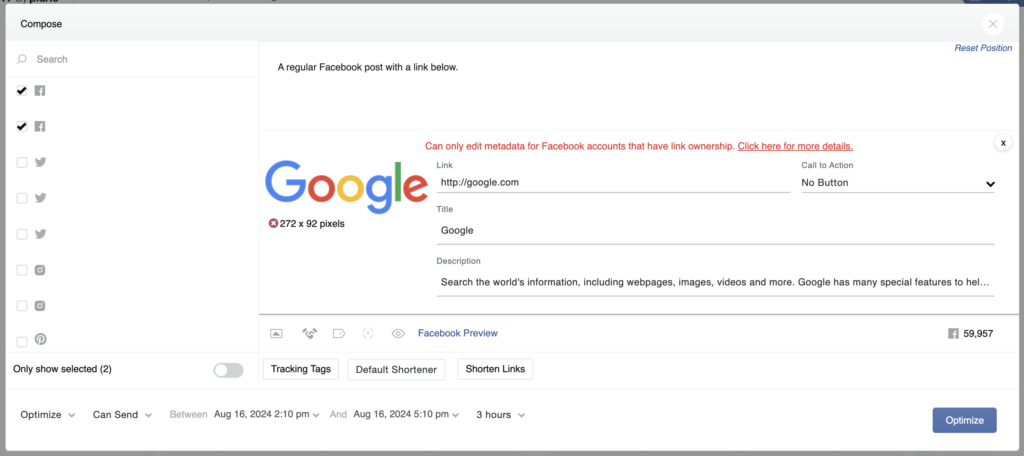Toggle the Only show selected switch

229,370
